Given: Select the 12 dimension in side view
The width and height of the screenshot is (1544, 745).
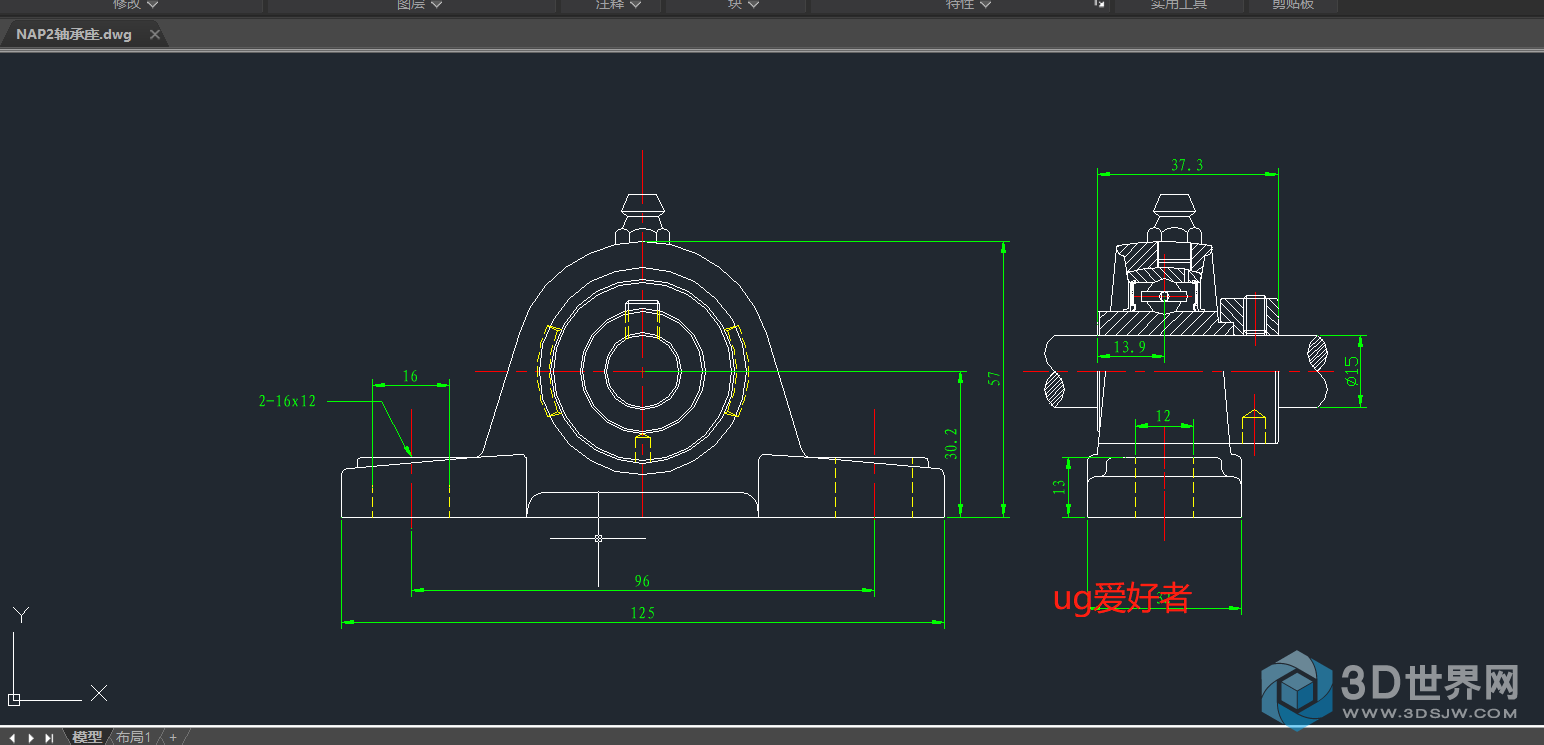Looking at the screenshot, I should [1163, 416].
